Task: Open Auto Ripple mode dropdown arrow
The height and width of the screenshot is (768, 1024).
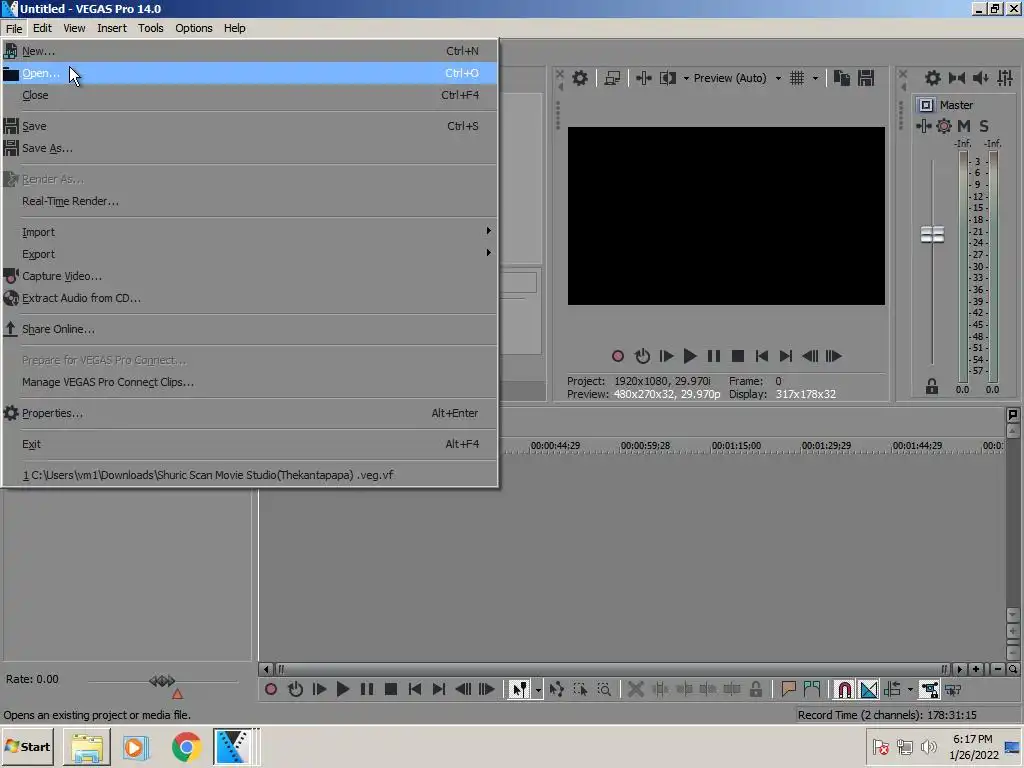Action: [910, 690]
